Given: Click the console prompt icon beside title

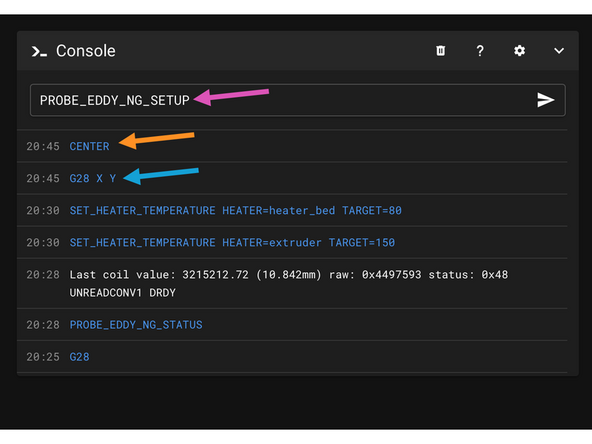Looking at the screenshot, I should click(39, 51).
